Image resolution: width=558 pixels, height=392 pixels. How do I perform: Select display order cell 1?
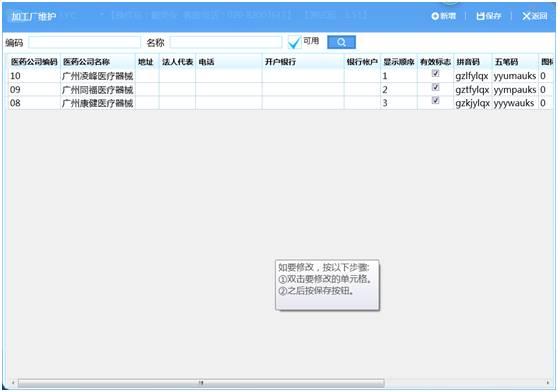(399, 76)
